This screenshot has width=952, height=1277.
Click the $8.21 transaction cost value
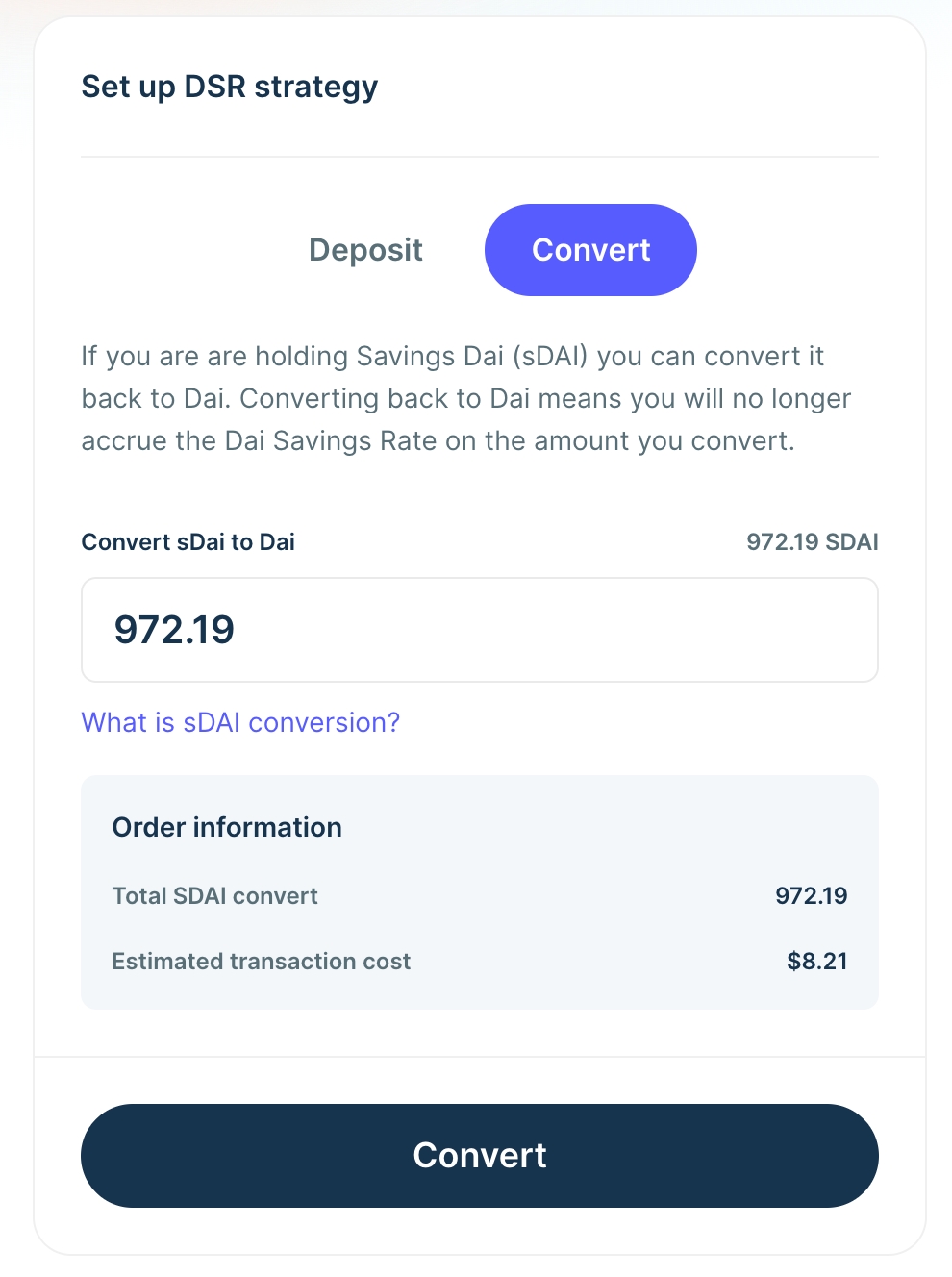pos(816,962)
